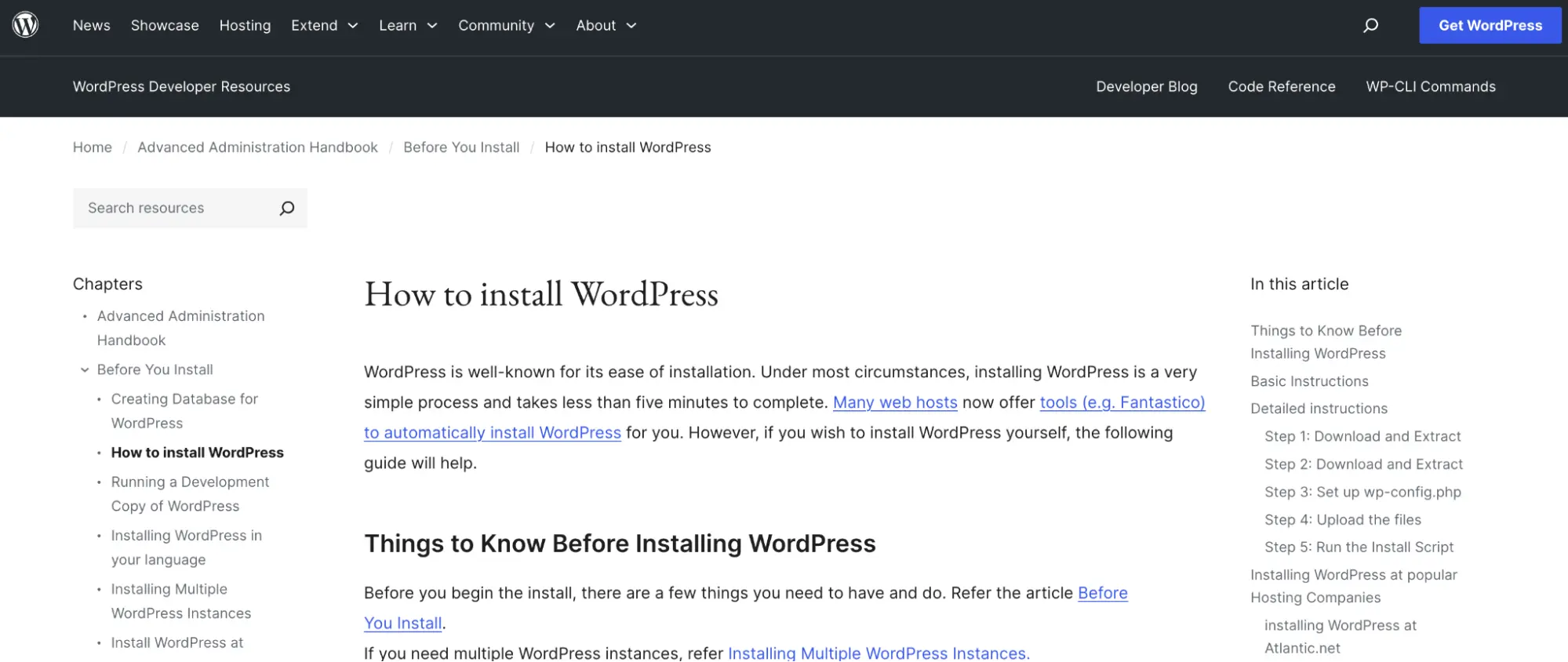Screen dimensions: 1568x662
Task: Click the In this article heading
Action: (x=1299, y=284)
